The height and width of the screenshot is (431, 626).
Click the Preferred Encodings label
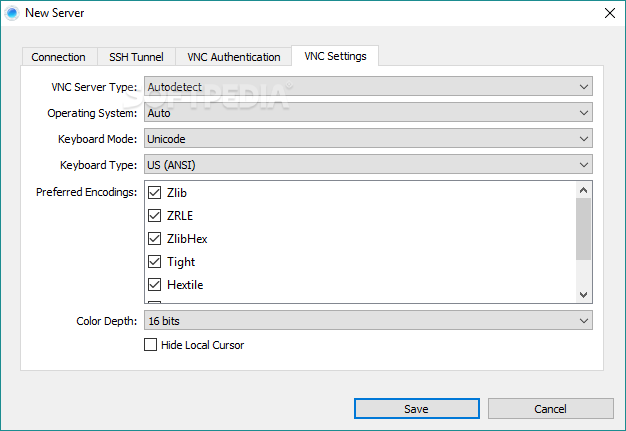(x=87, y=192)
